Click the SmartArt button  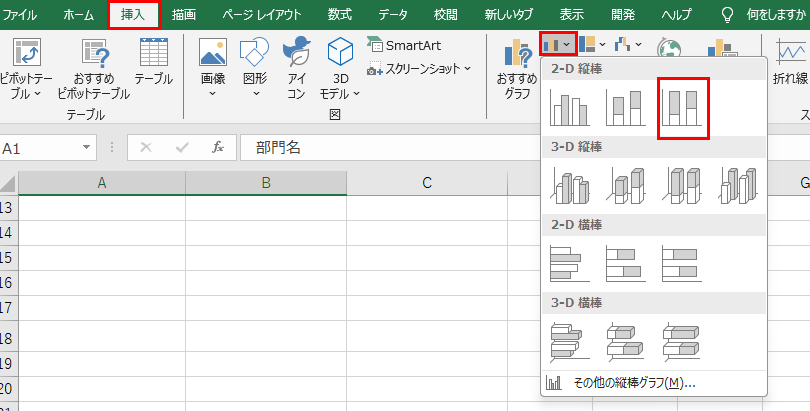pos(404,45)
